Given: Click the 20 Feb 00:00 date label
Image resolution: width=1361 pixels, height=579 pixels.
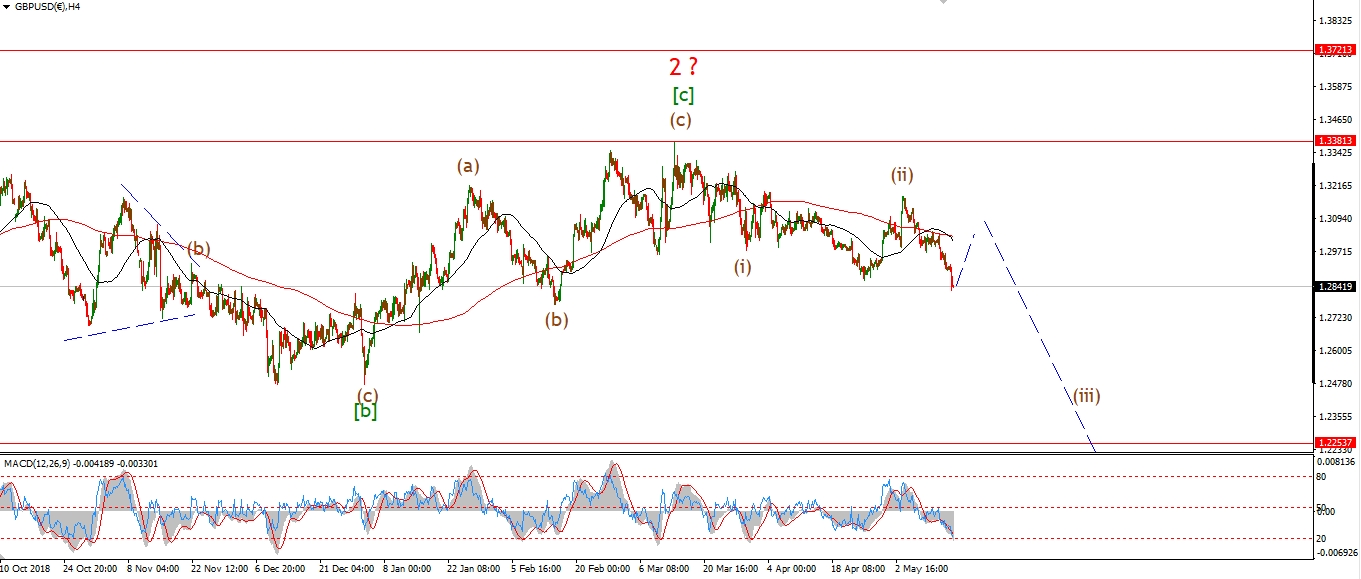Looking at the screenshot, I should (602, 568).
